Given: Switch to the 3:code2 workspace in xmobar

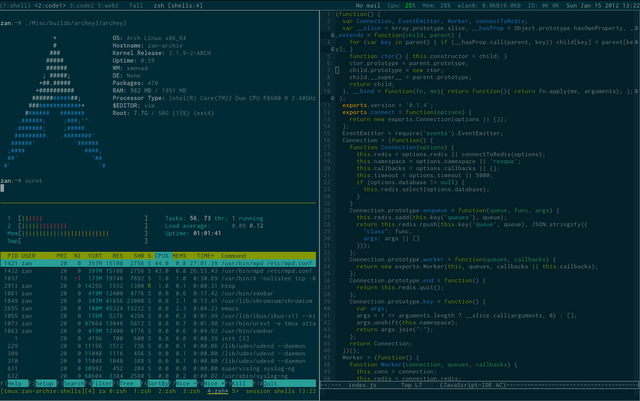Looking at the screenshot, I should (82, 5).
